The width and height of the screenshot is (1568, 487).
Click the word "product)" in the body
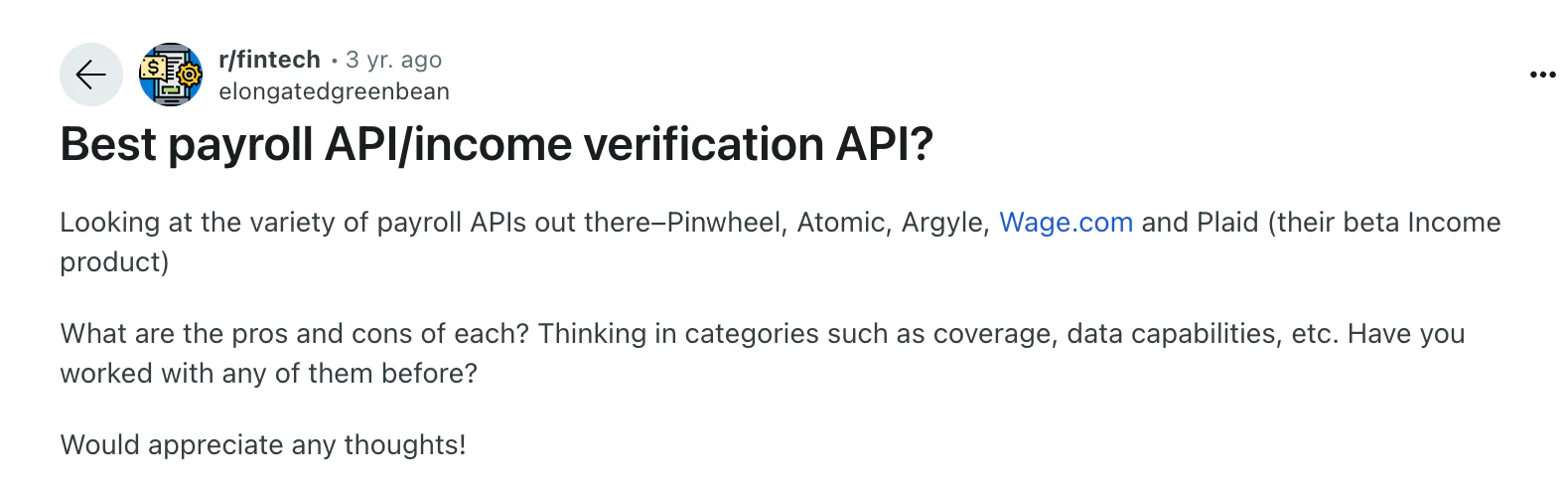114,261
